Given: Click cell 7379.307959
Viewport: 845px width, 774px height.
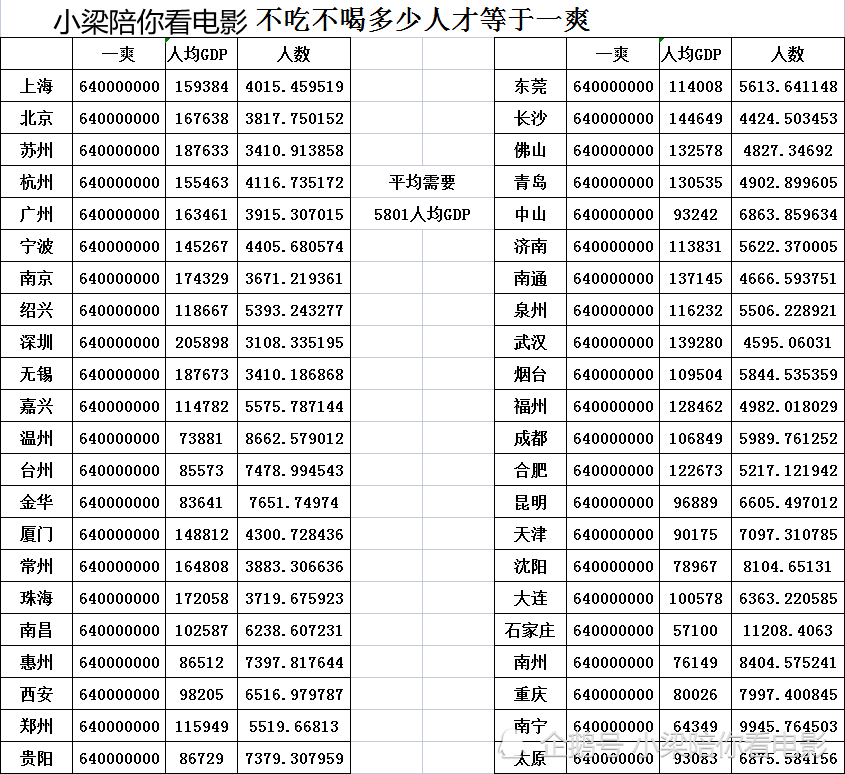Looking at the screenshot, I should (x=294, y=758).
